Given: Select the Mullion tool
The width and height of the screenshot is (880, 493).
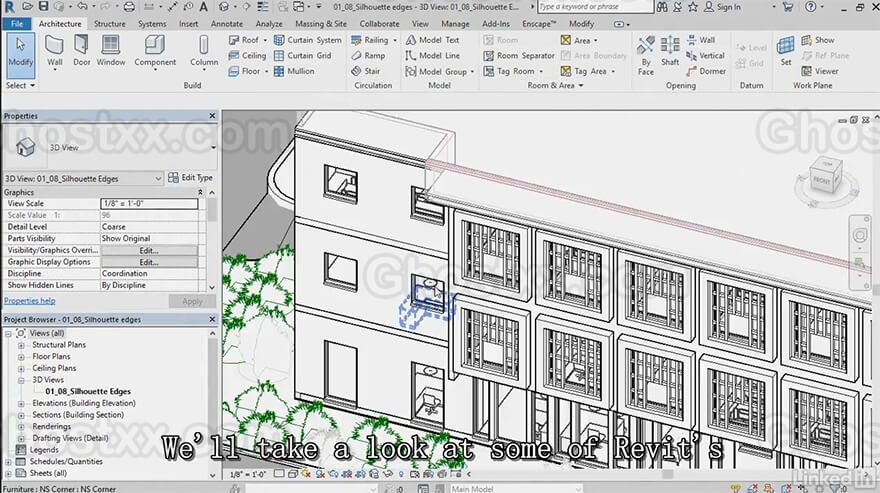Looking at the screenshot, I should pyautogui.click(x=294, y=71).
